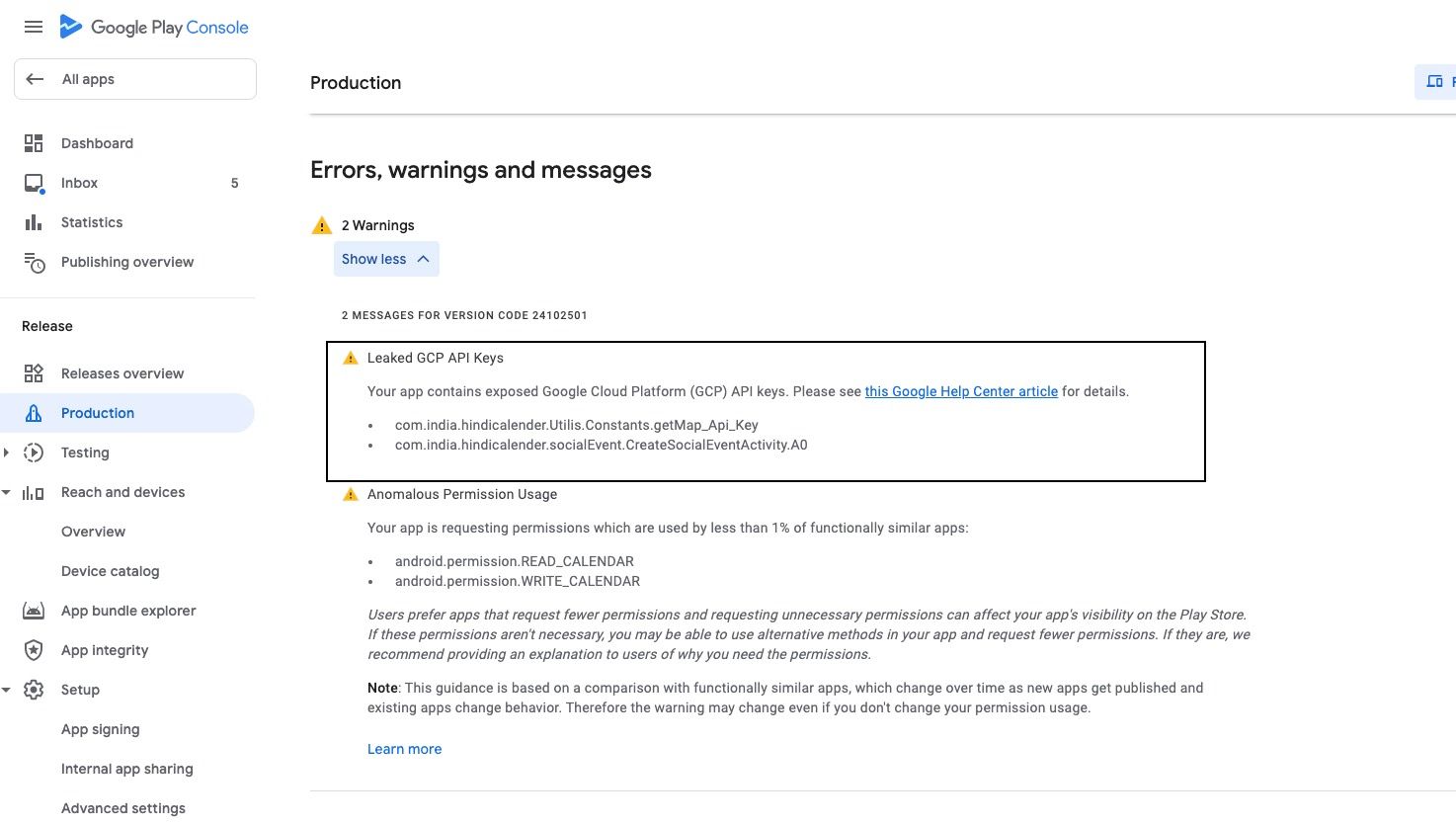
Task: Click the App bundle explorer icon
Action: tap(34, 611)
